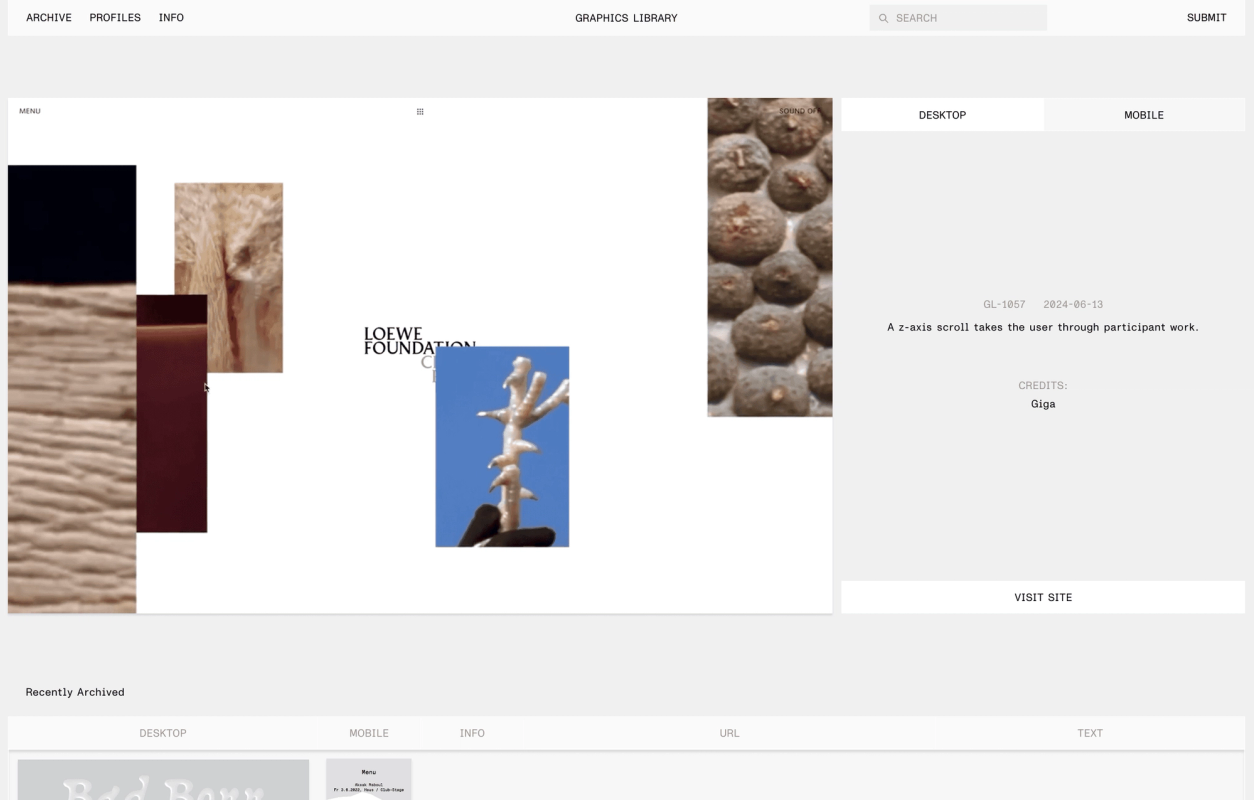Screen dimensions: 1254x800
Task: Click the URL column header
Action: pyautogui.click(x=729, y=733)
